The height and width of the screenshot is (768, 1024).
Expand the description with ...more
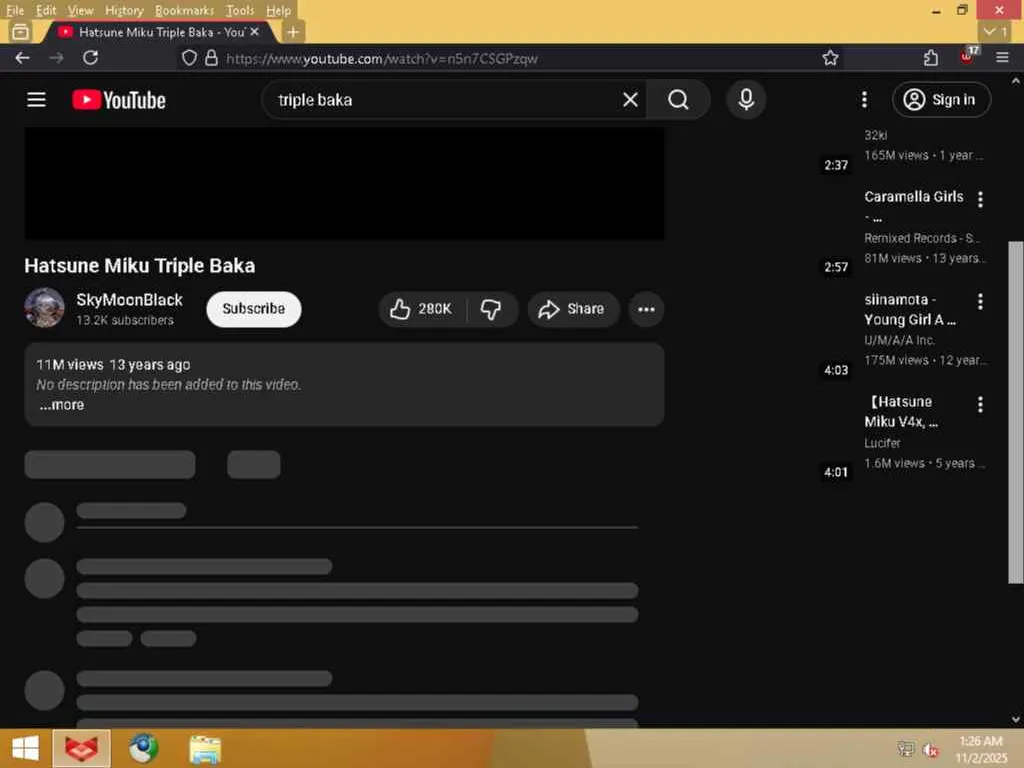pos(62,405)
